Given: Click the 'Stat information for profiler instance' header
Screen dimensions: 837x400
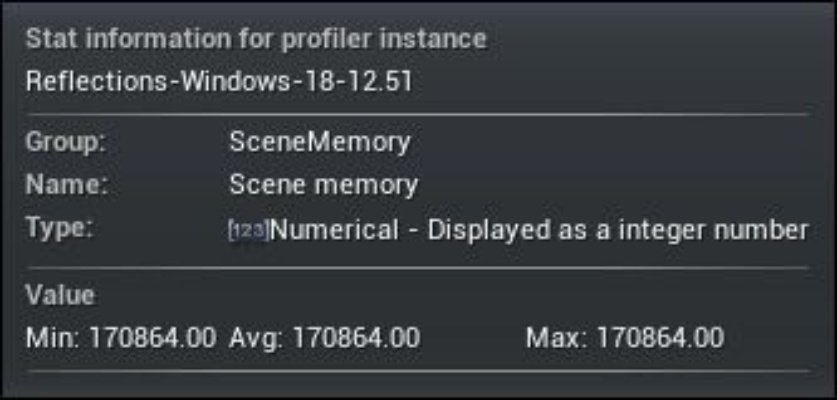Looking at the screenshot, I should tap(256, 39).
